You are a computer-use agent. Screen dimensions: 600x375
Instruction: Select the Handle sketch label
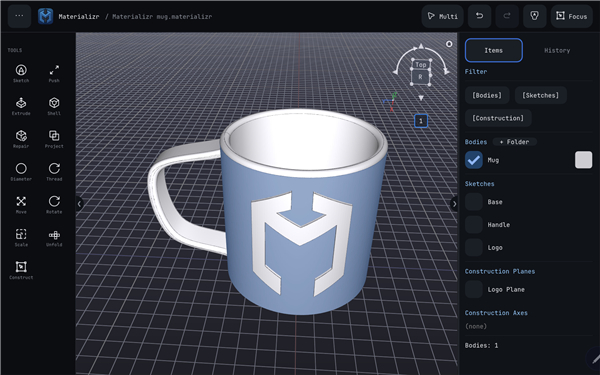pos(499,225)
